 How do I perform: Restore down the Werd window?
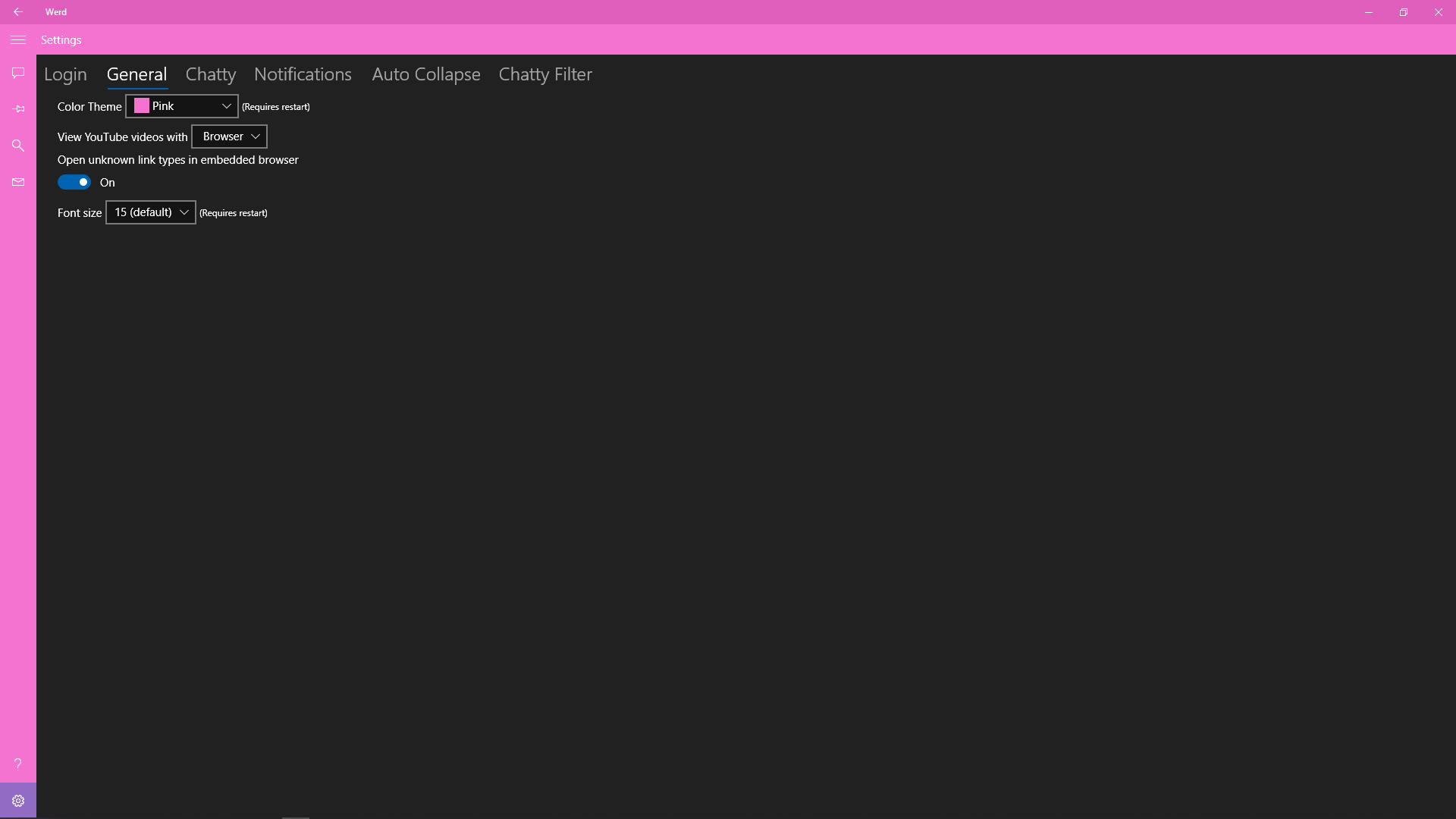(1403, 12)
